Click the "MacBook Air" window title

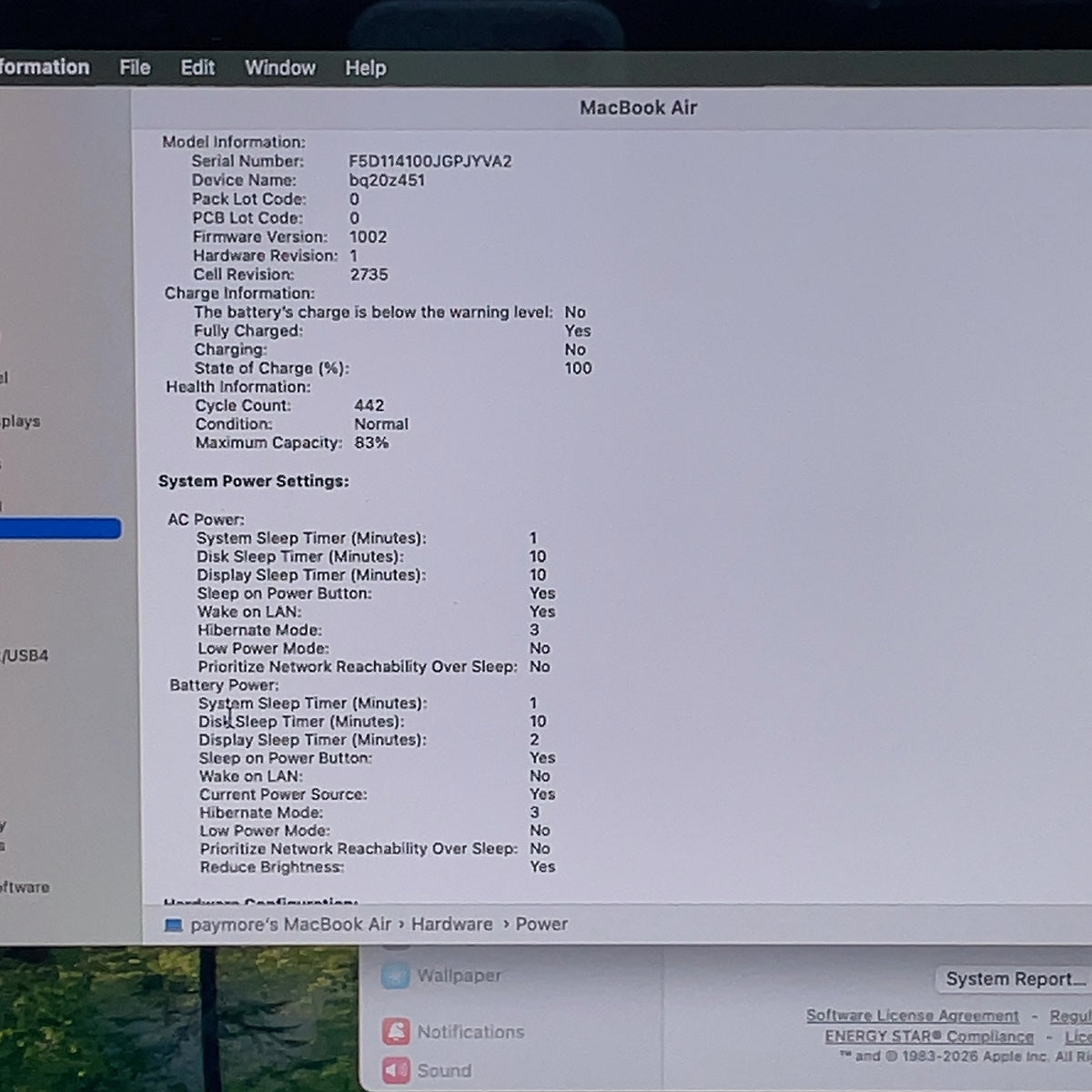(x=639, y=107)
